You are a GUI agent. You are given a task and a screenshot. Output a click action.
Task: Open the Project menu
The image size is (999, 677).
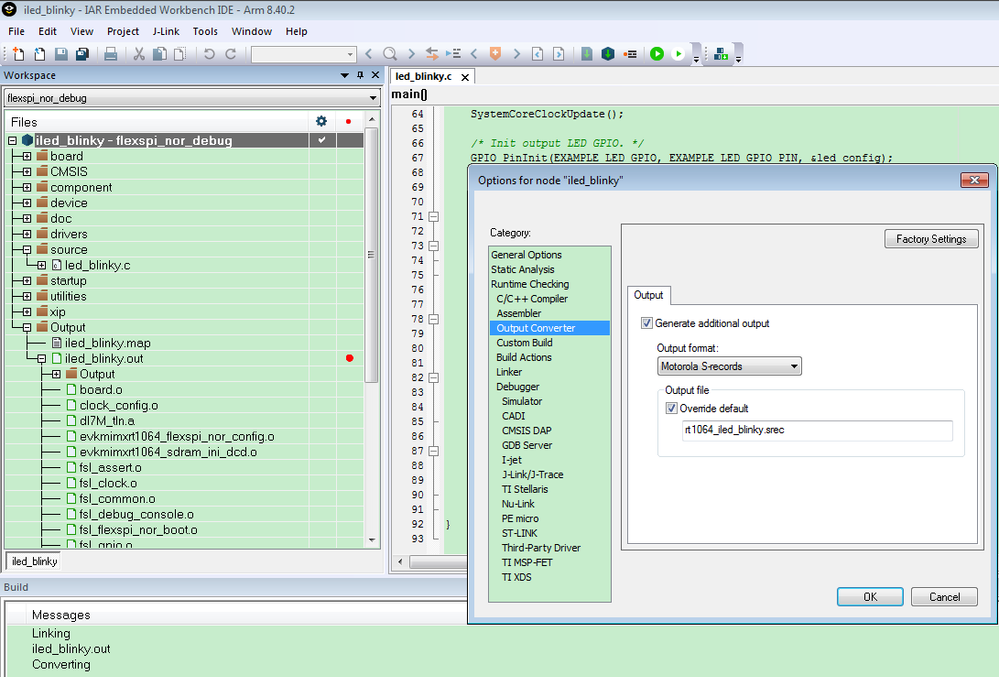[x=123, y=31]
